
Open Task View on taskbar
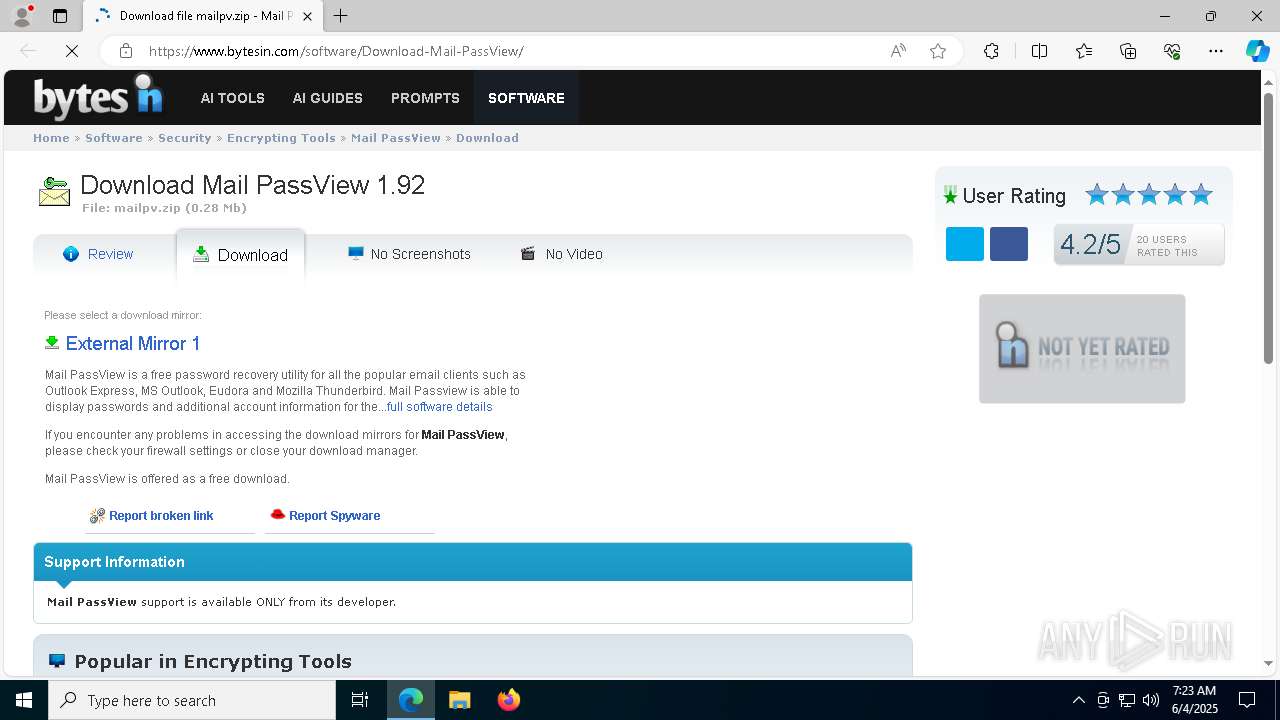pos(360,700)
